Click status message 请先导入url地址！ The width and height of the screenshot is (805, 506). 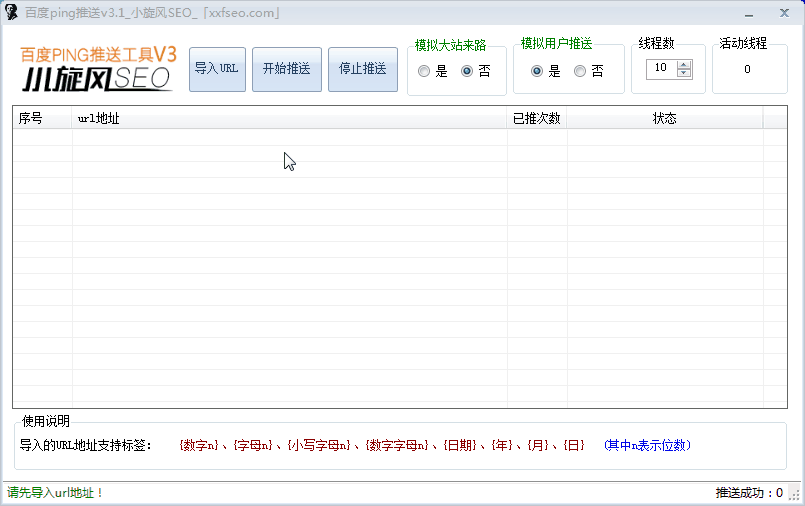point(55,493)
